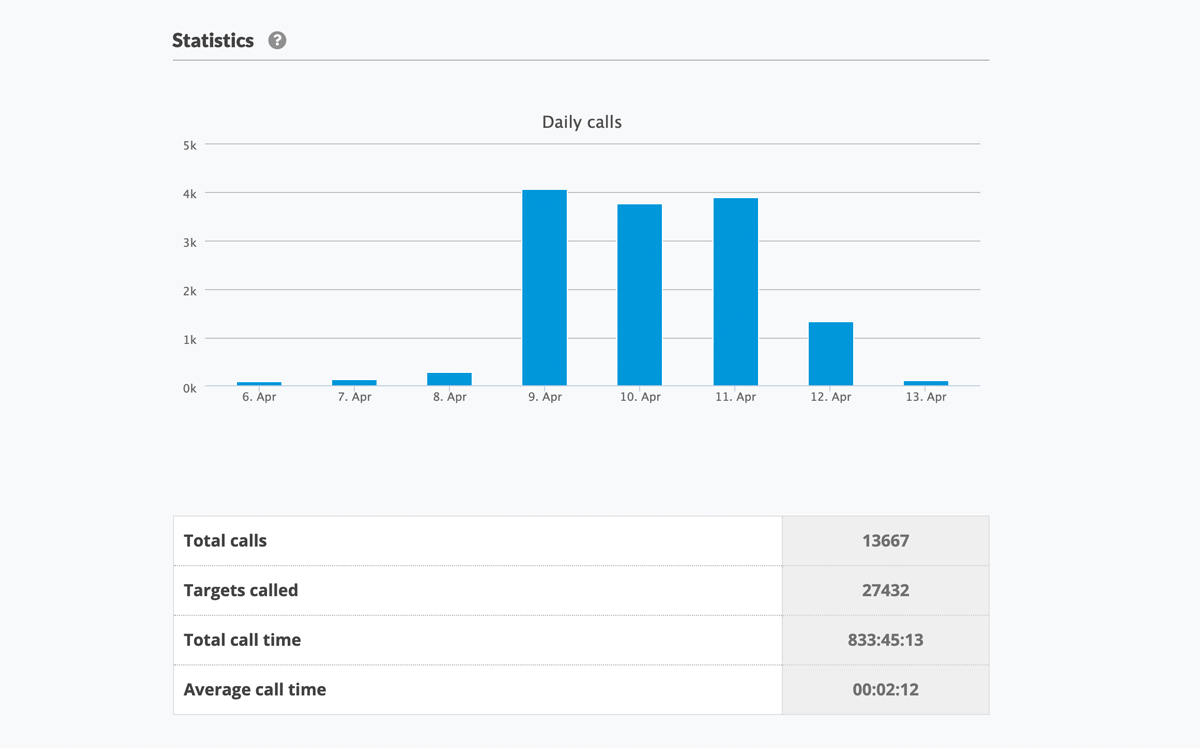Viewport: 1200px width, 748px height.
Task: Click the Daily calls chart title
Action: tap(581, 122)
